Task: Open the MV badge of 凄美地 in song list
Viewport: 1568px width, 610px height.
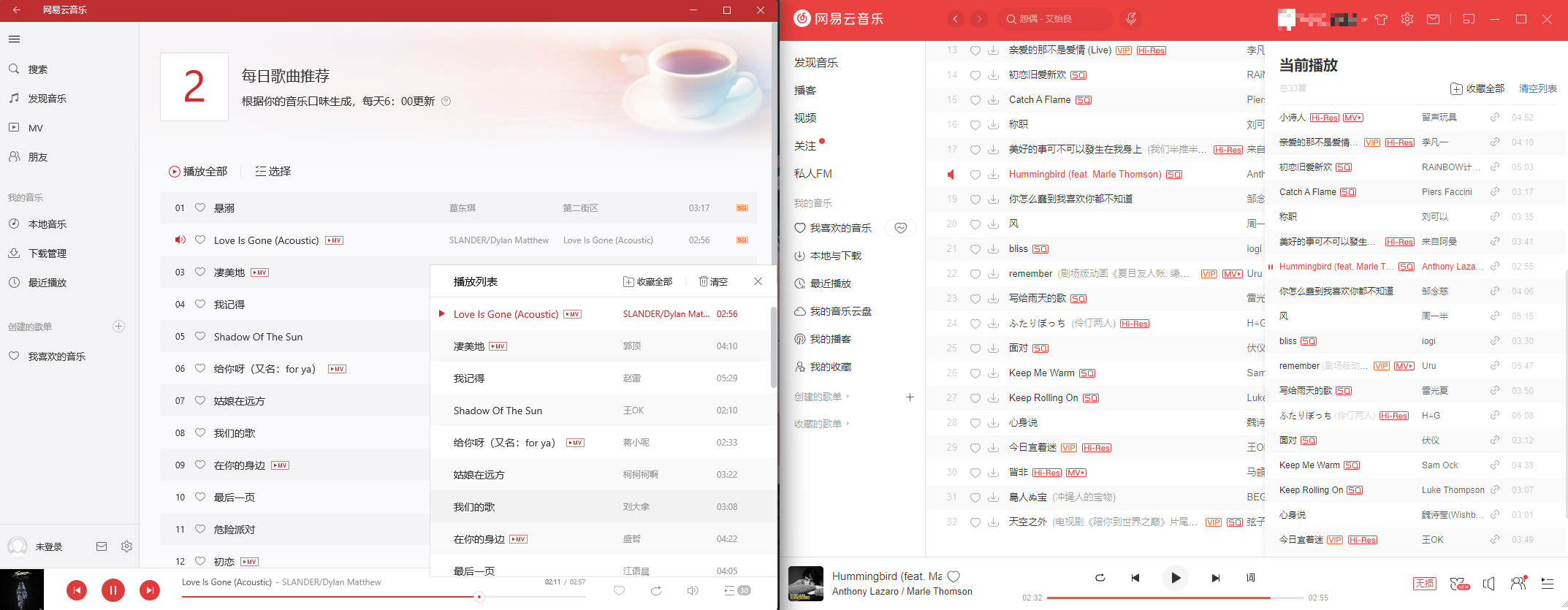Action: pos(260,272)
